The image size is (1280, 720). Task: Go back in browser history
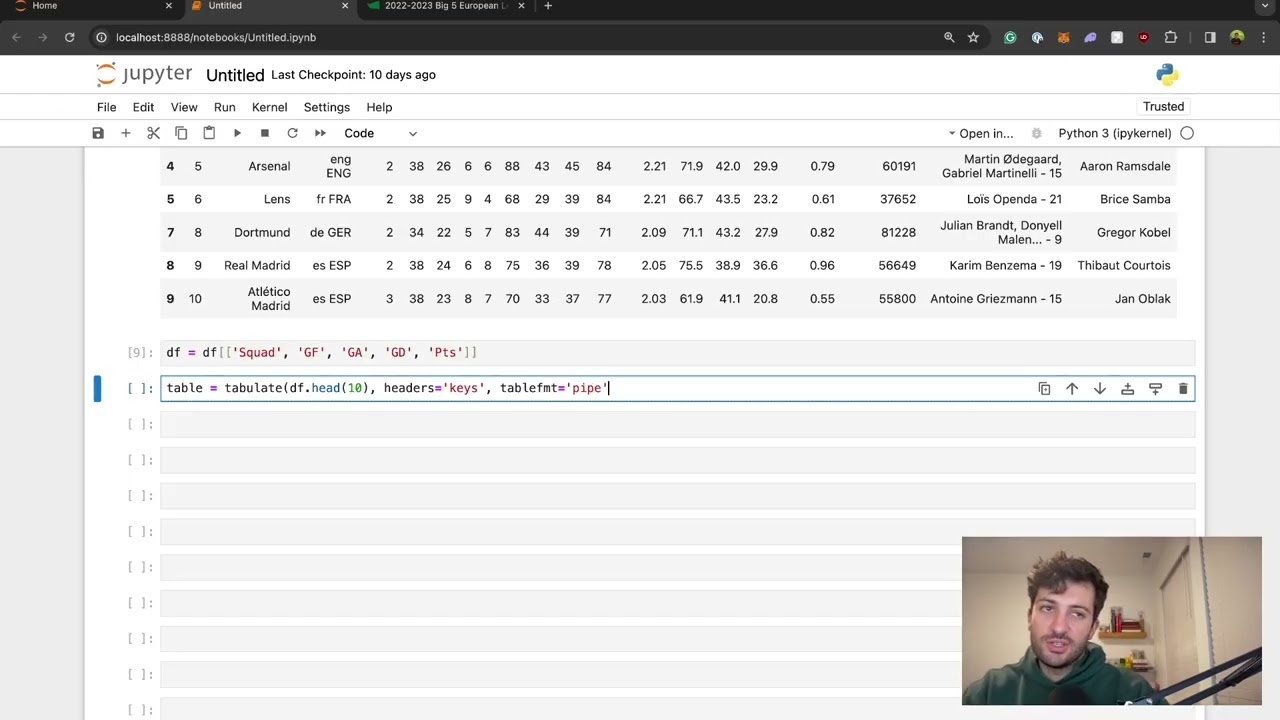tap(17, 38)
